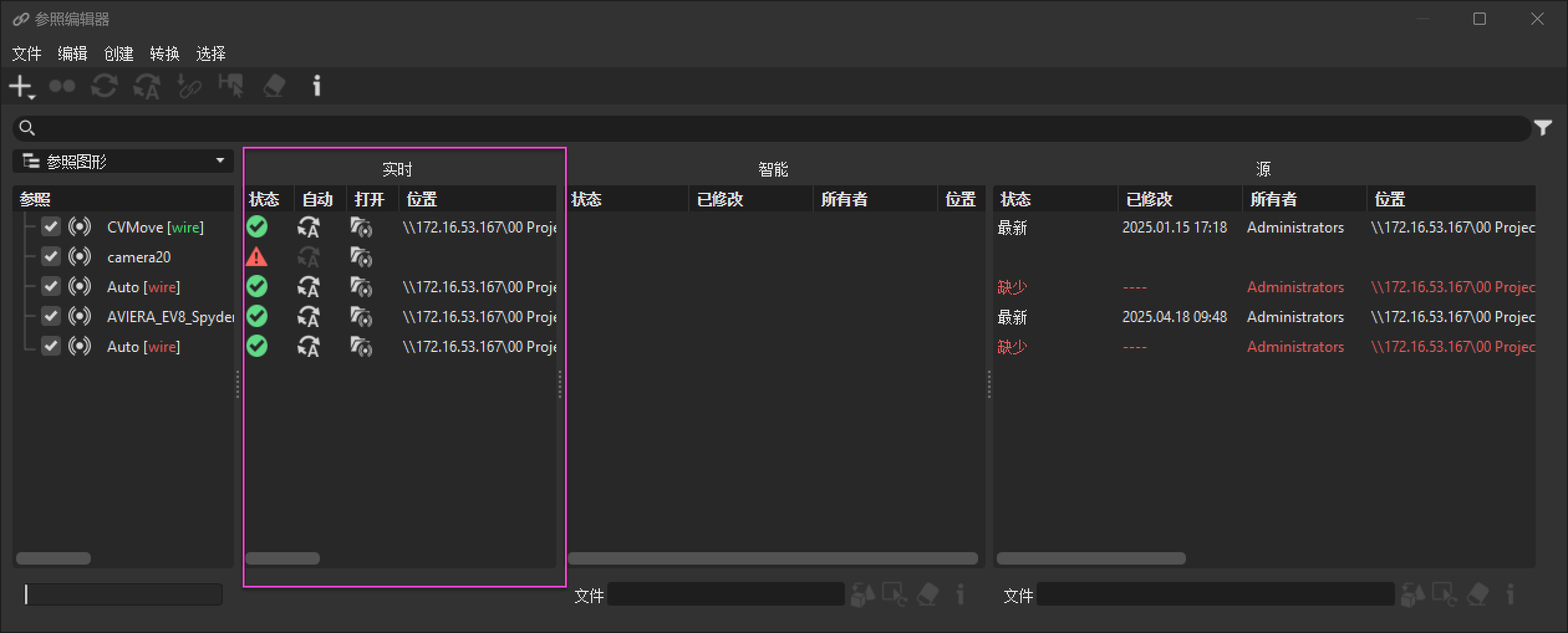Viewport: 1568px width, 633px height.
Task: Toggle 自动 auto-update for camera20 row
Action: click(309, 257)
